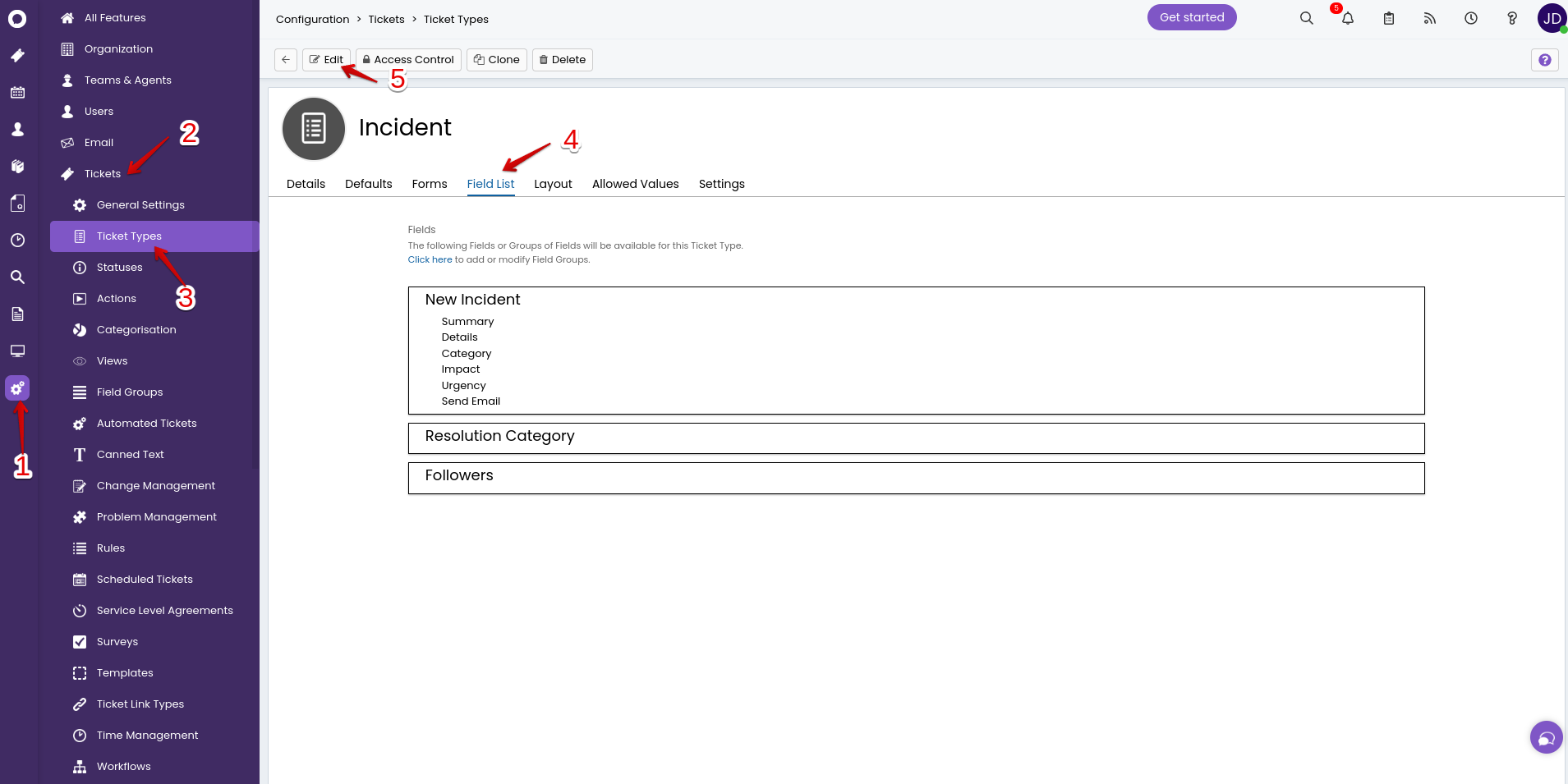Switch to the Layout tab
This screenshot has width=1568, height=784.
(553, 184)
